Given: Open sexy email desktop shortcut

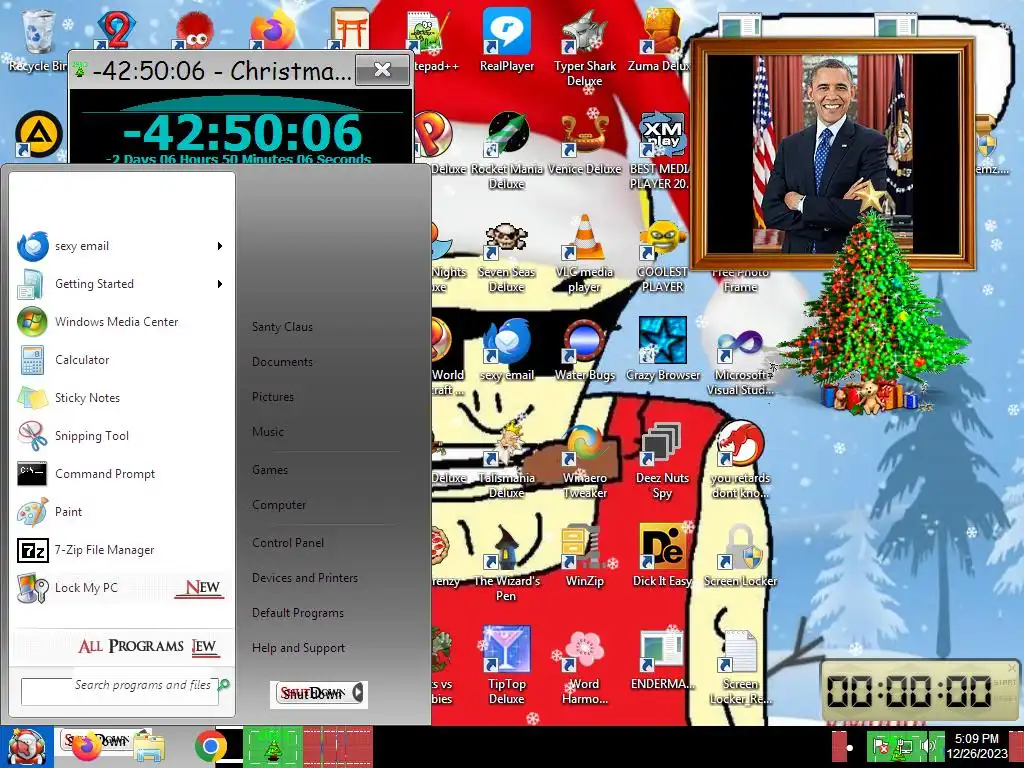Looking at the screenshot, I should (x=507, y=349).
